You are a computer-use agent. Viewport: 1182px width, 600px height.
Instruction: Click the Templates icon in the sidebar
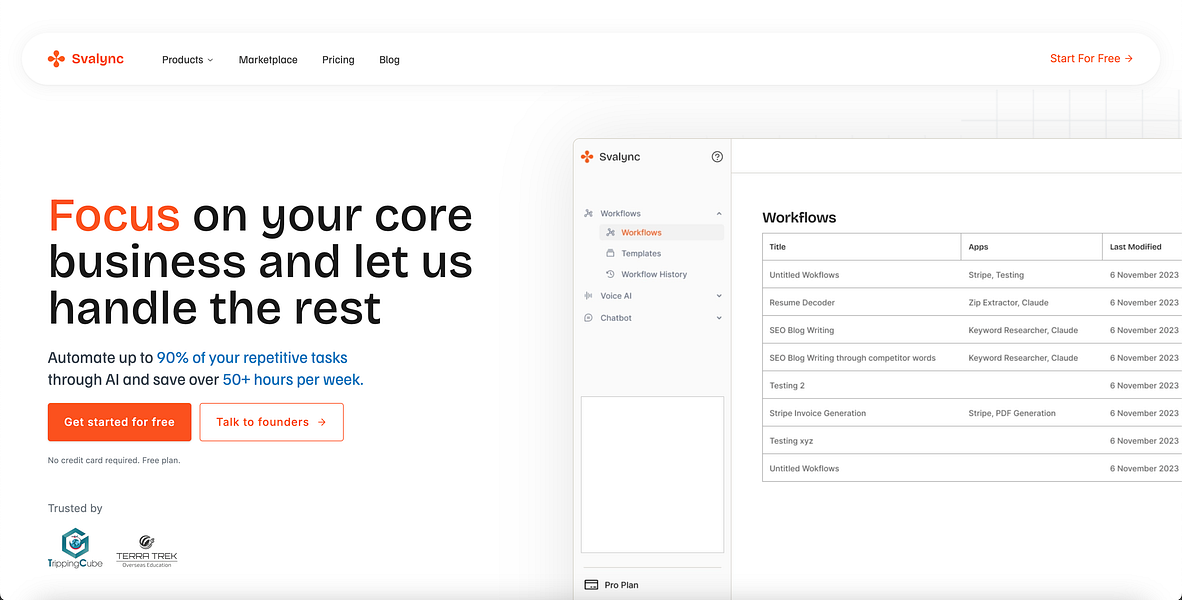[611, 253]
